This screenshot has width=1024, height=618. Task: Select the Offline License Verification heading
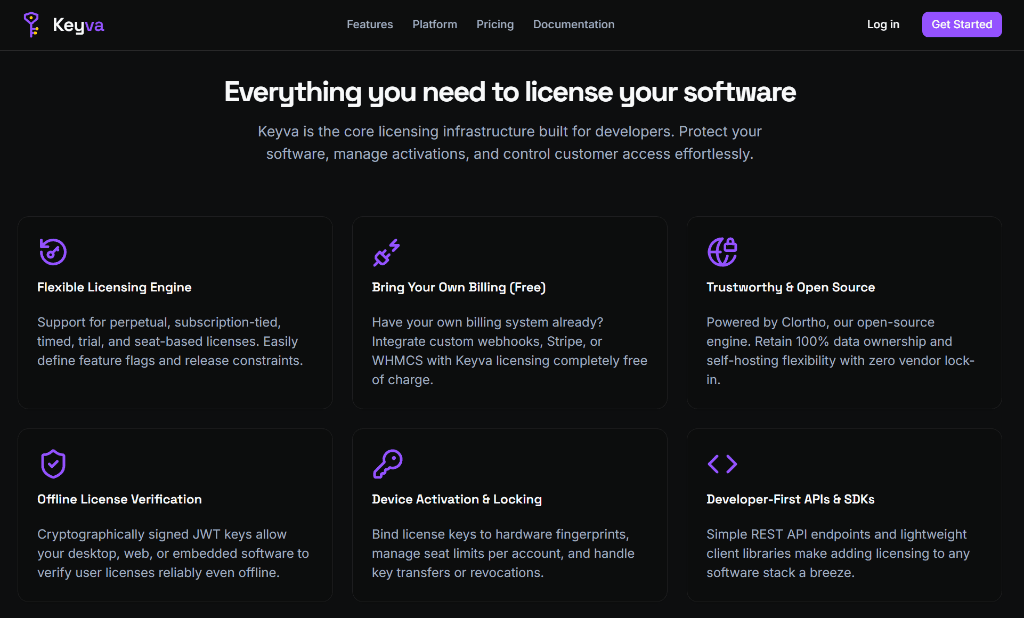tap(120, 499)
